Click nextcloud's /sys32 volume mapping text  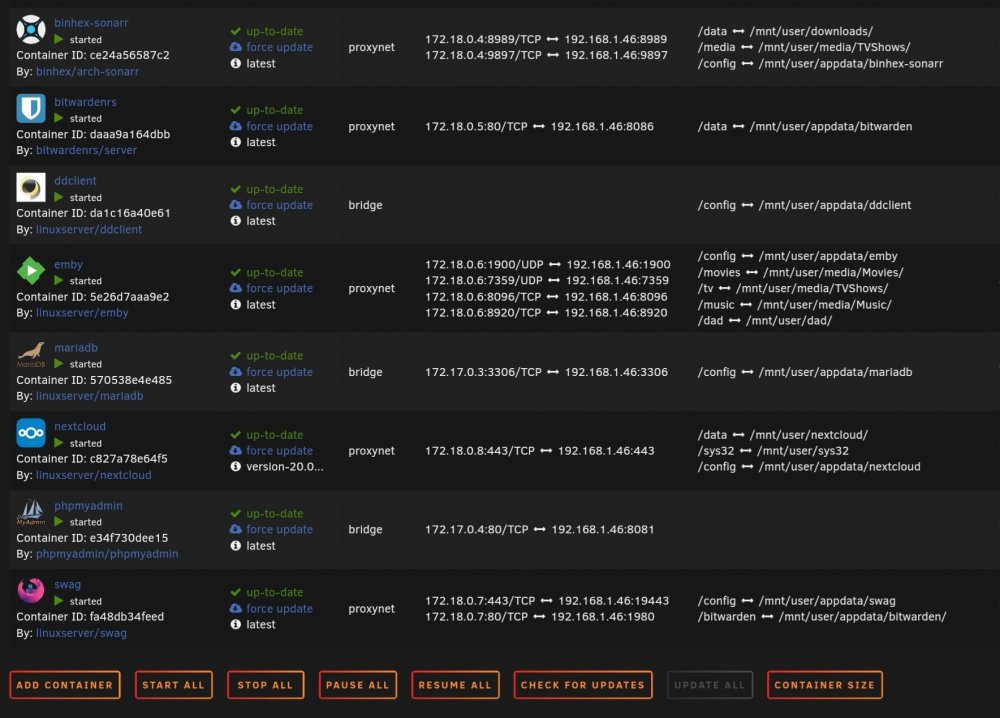[x=773, y=451]
